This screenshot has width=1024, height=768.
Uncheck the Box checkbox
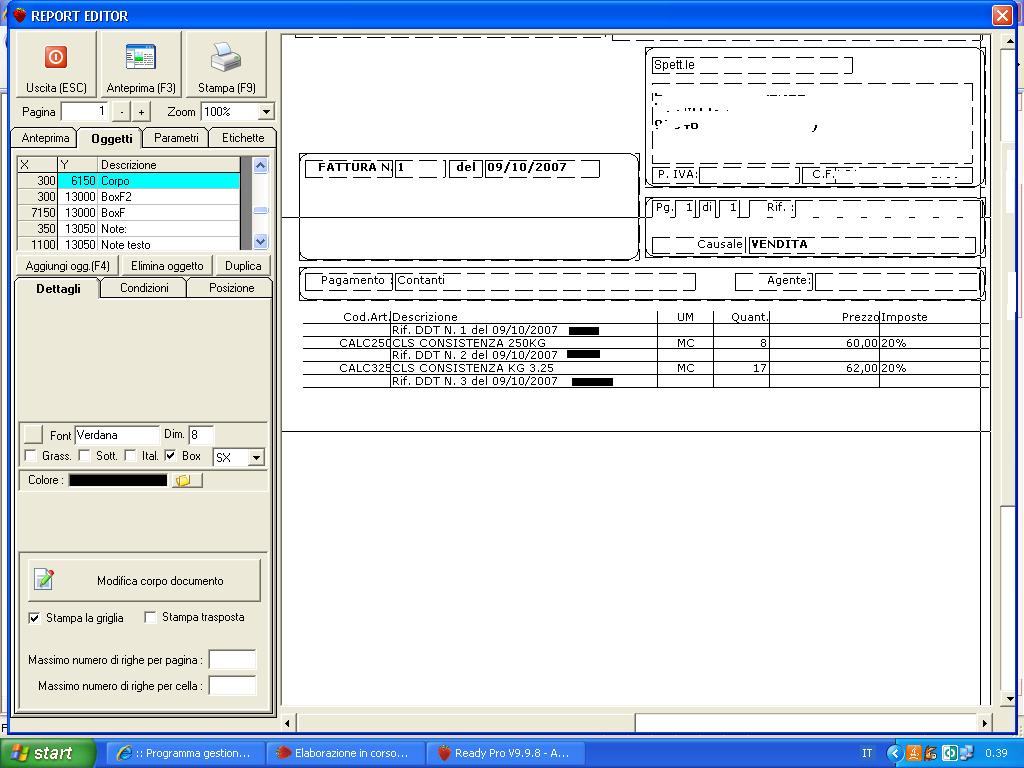[x=170, y=455]
